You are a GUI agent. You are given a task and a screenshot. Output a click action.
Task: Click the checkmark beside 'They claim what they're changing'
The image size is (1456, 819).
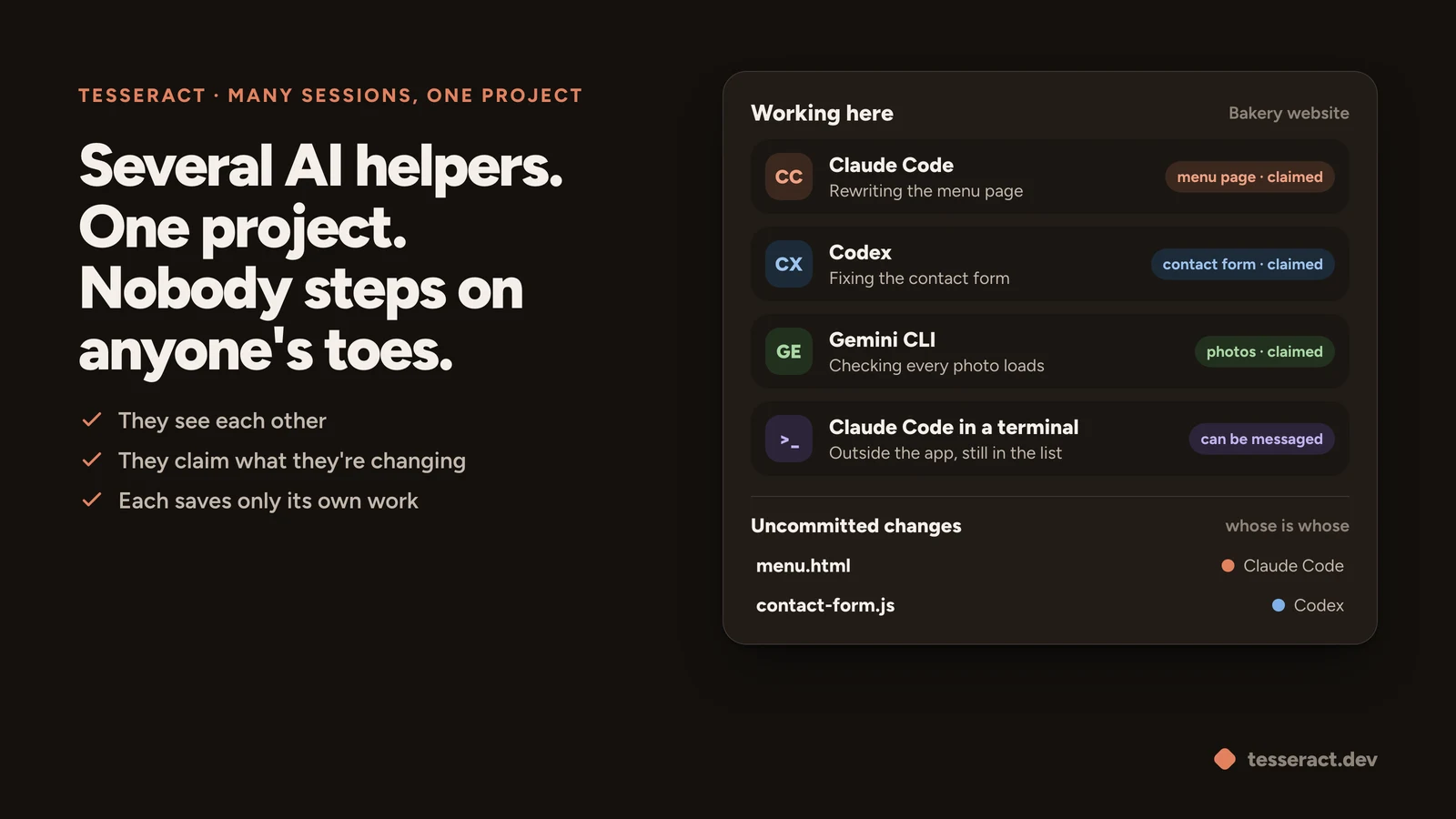point(91,460)
